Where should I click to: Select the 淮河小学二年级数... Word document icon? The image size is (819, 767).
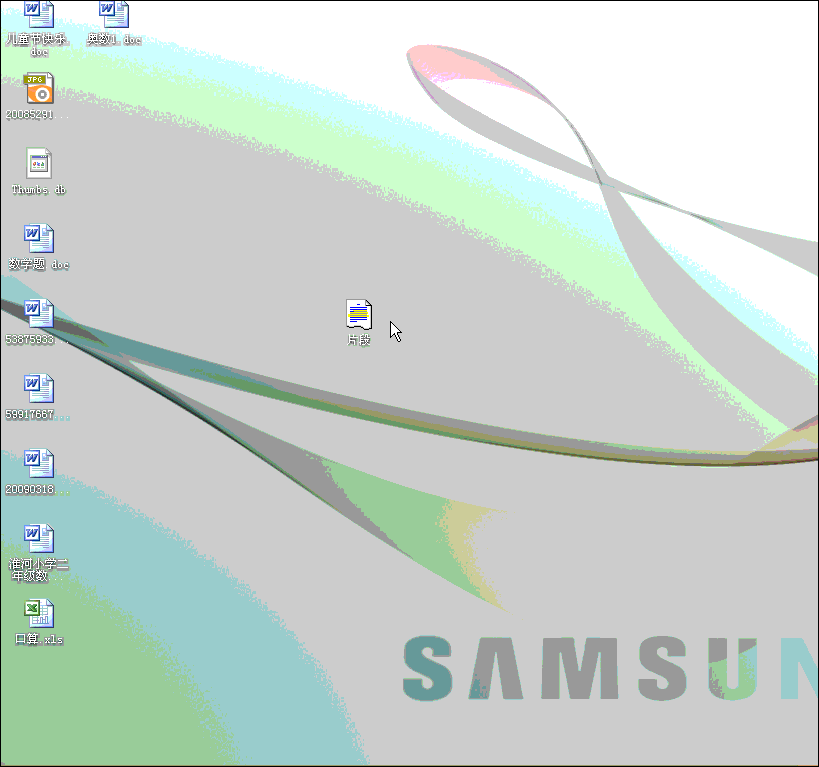(x=39, y=538)
